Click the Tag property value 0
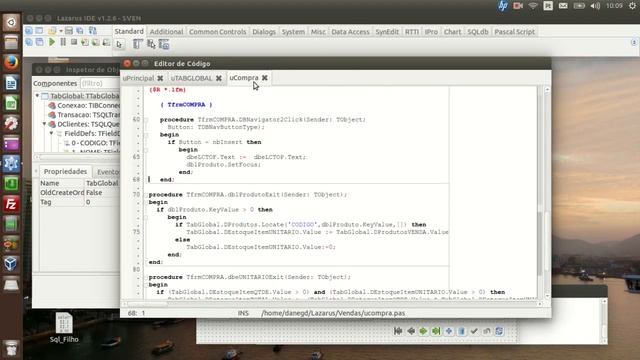 point(102,202)
